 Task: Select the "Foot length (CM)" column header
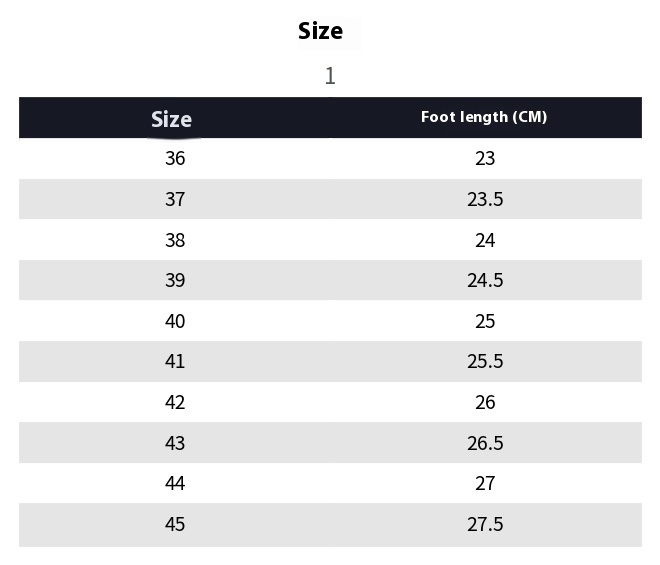484,117
